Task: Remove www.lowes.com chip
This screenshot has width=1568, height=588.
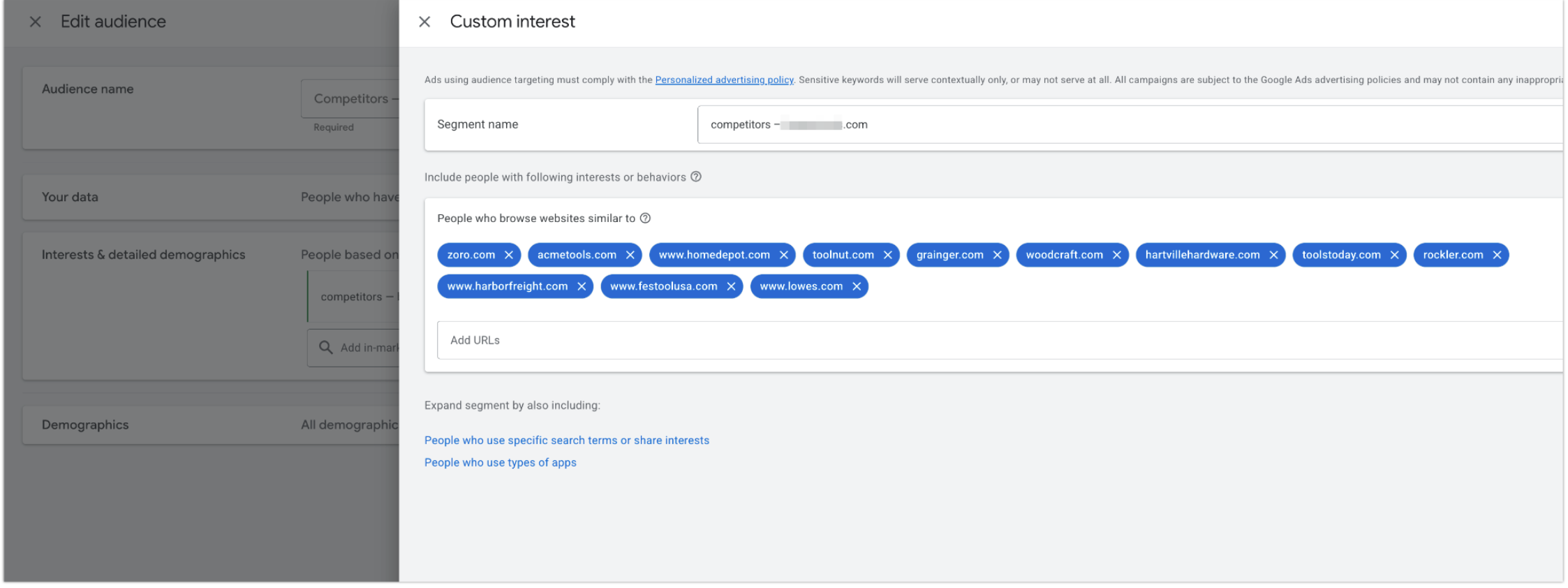Action: tap(857, 286)
